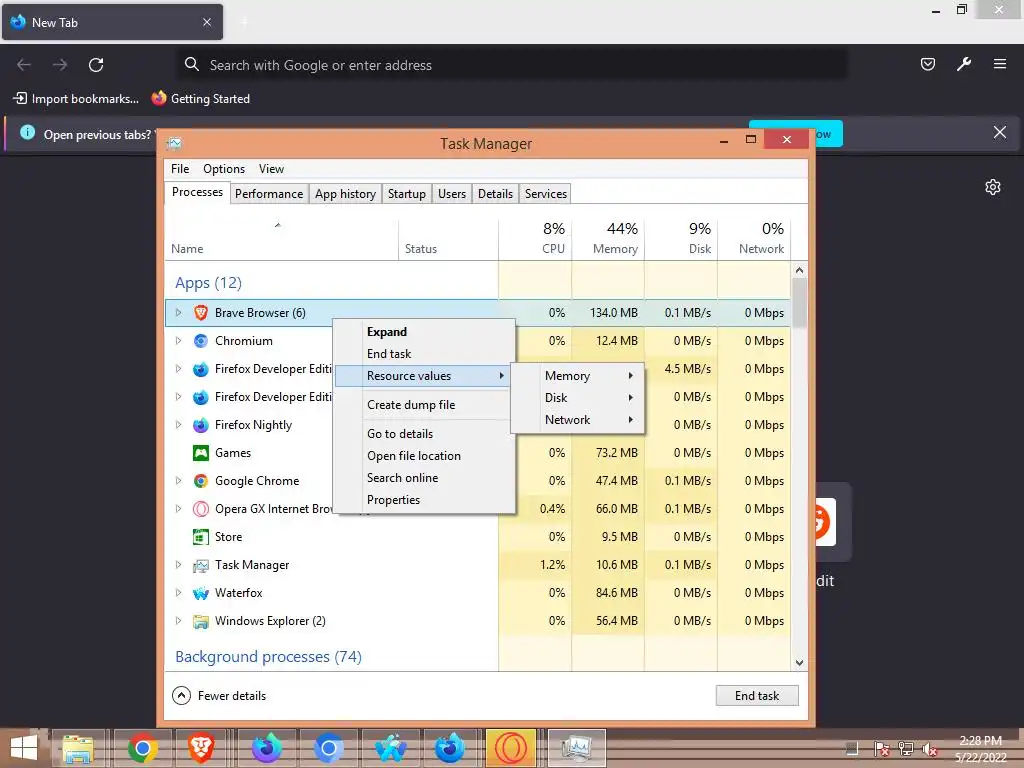
Task: Expand the Firefox Nightly process group
Action: click(178, 425)
